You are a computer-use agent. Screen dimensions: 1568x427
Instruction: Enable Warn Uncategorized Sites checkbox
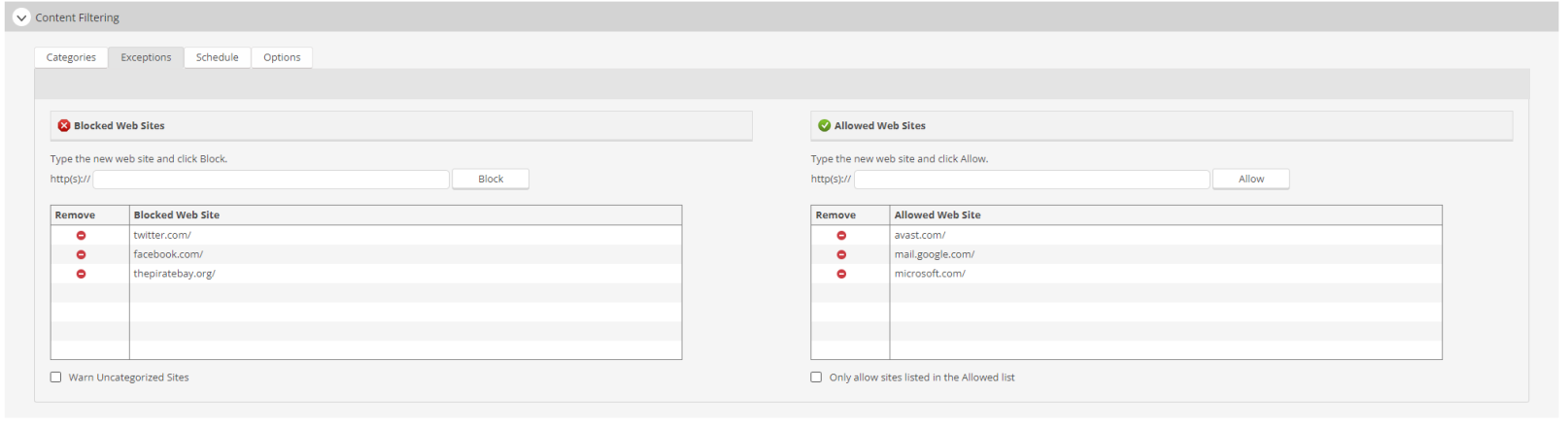[x=56, y=378]
